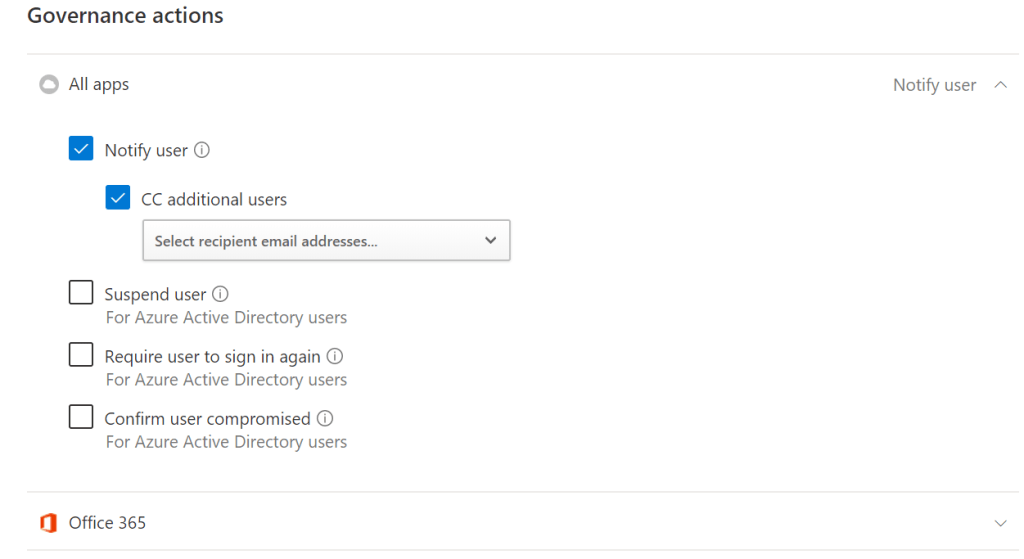Click info icon beside Suspend user
The width and height of the screenshot is (1024, 559).
click(220, 295)
